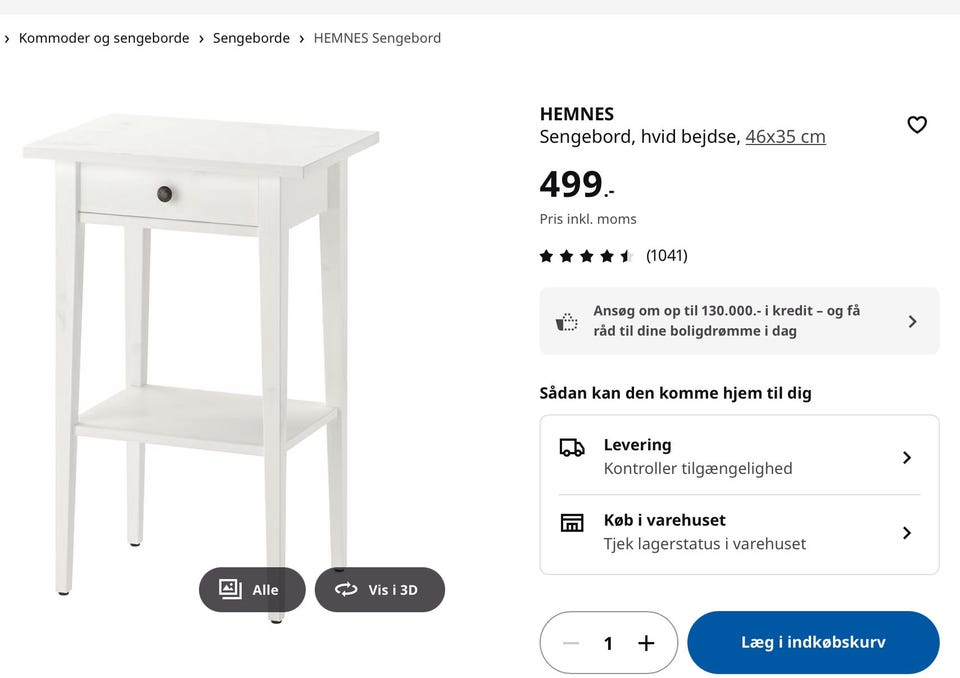
Task: Click the store warehouse icon
Action: pyautogui.click(x=572, y=522)
